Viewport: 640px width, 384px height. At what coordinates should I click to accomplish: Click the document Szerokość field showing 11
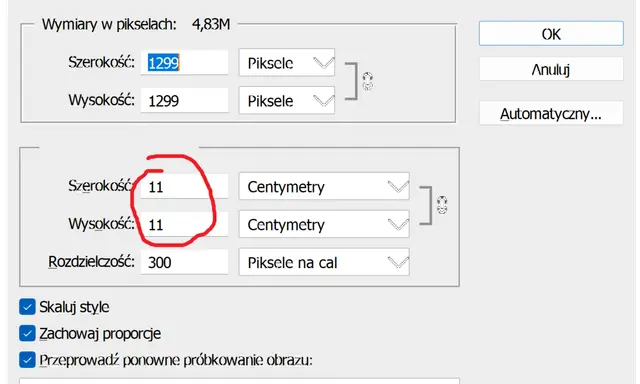184,186
